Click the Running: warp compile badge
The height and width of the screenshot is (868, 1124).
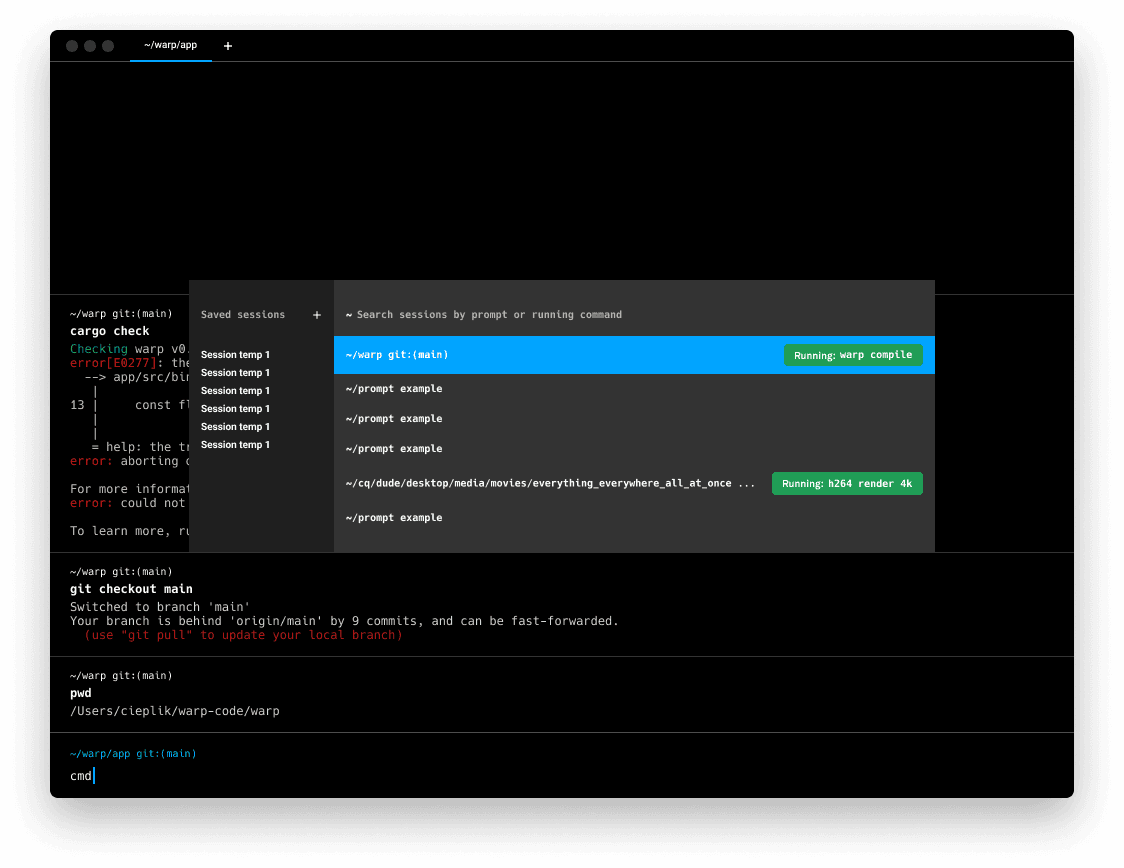click(853, 355)
